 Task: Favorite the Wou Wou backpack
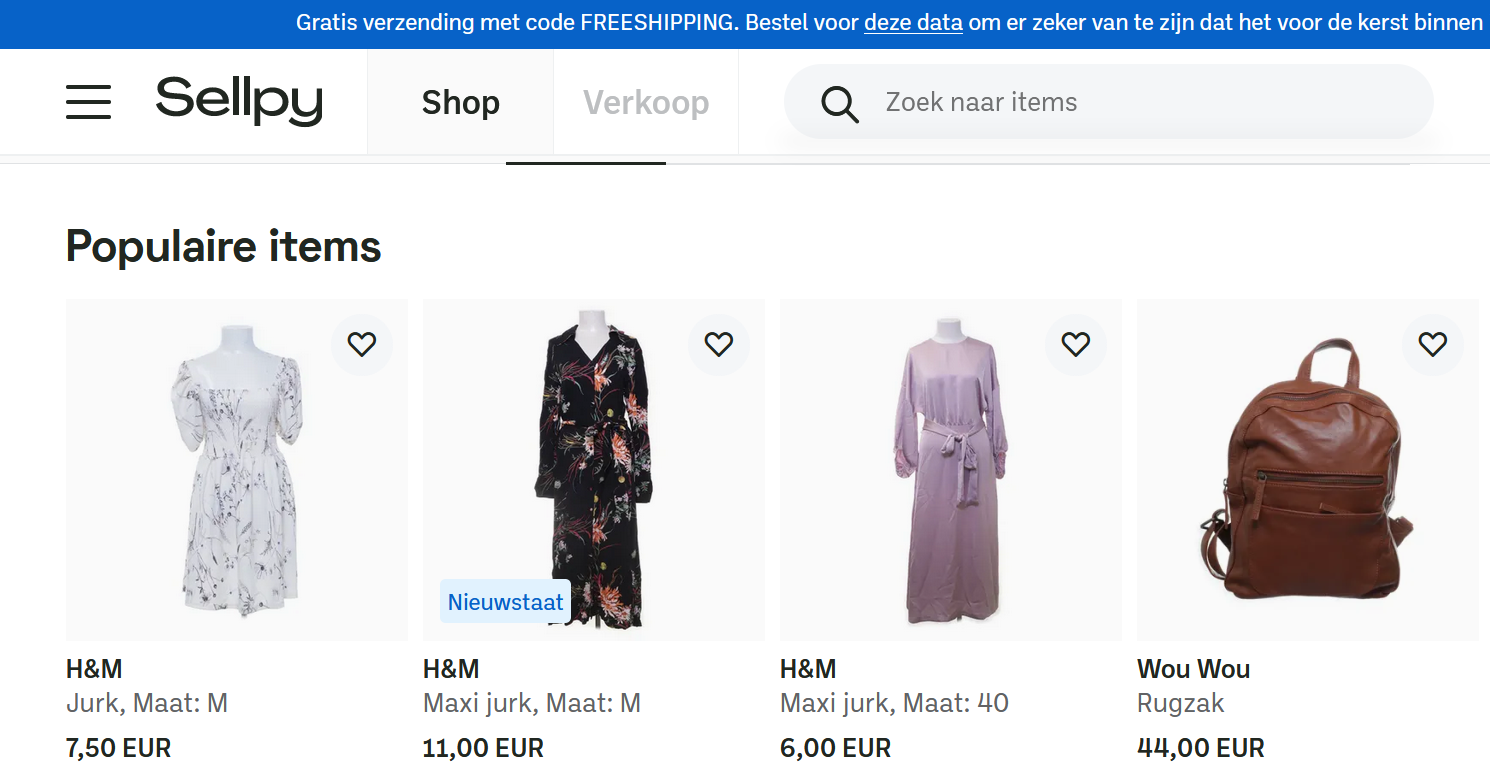click(x=1433, y=345)
